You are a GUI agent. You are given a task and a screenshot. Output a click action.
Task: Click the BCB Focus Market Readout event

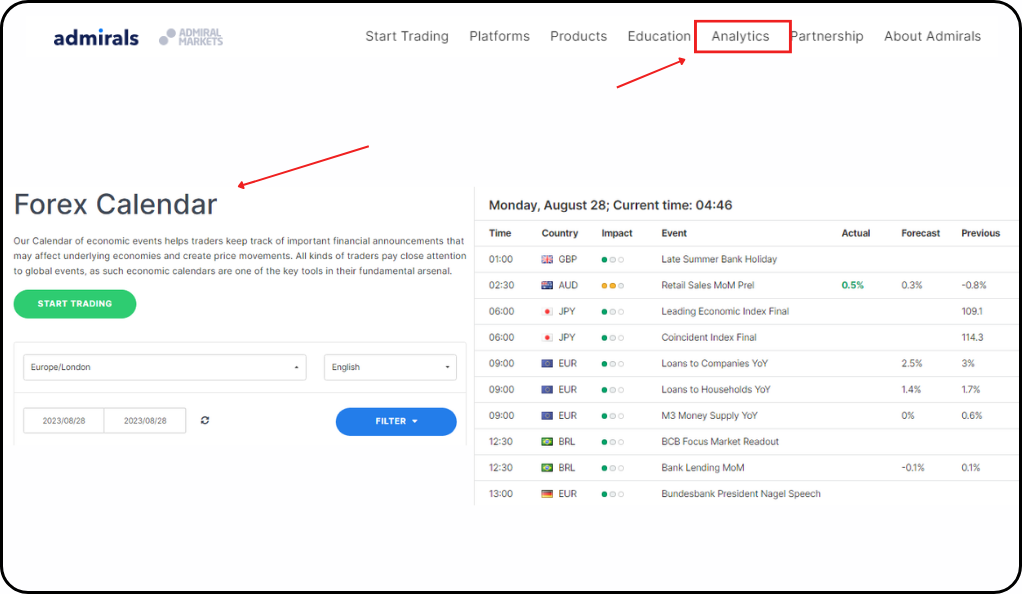tap(720, 442)
